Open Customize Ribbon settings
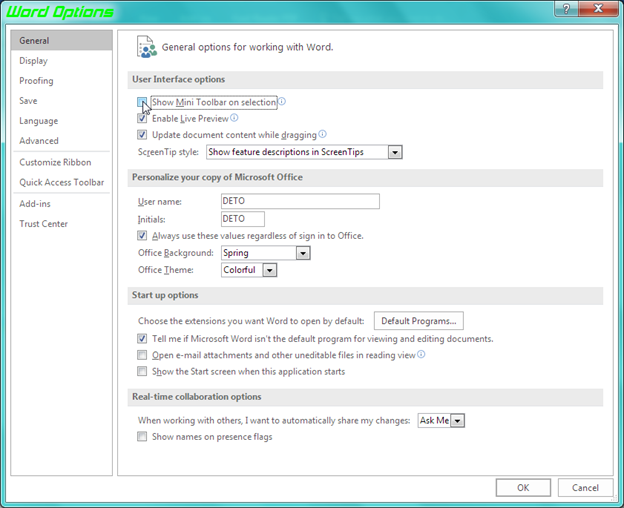The image size is (624, 508). 62,162
